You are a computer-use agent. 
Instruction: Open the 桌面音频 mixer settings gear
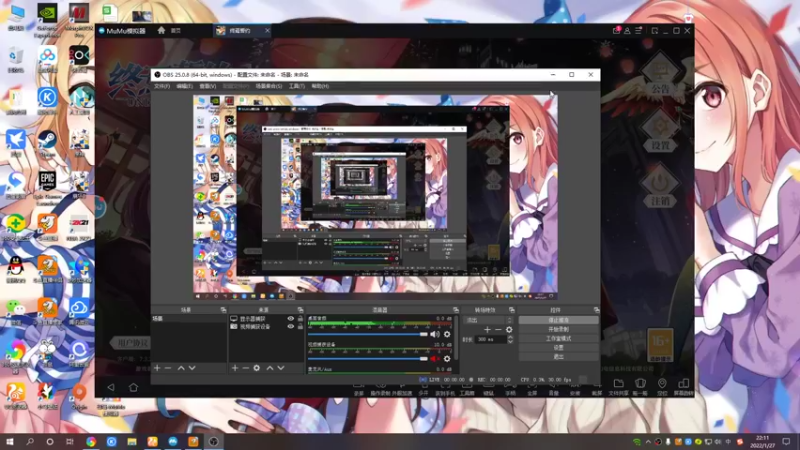pyautogui.click(x=447, y=334)
